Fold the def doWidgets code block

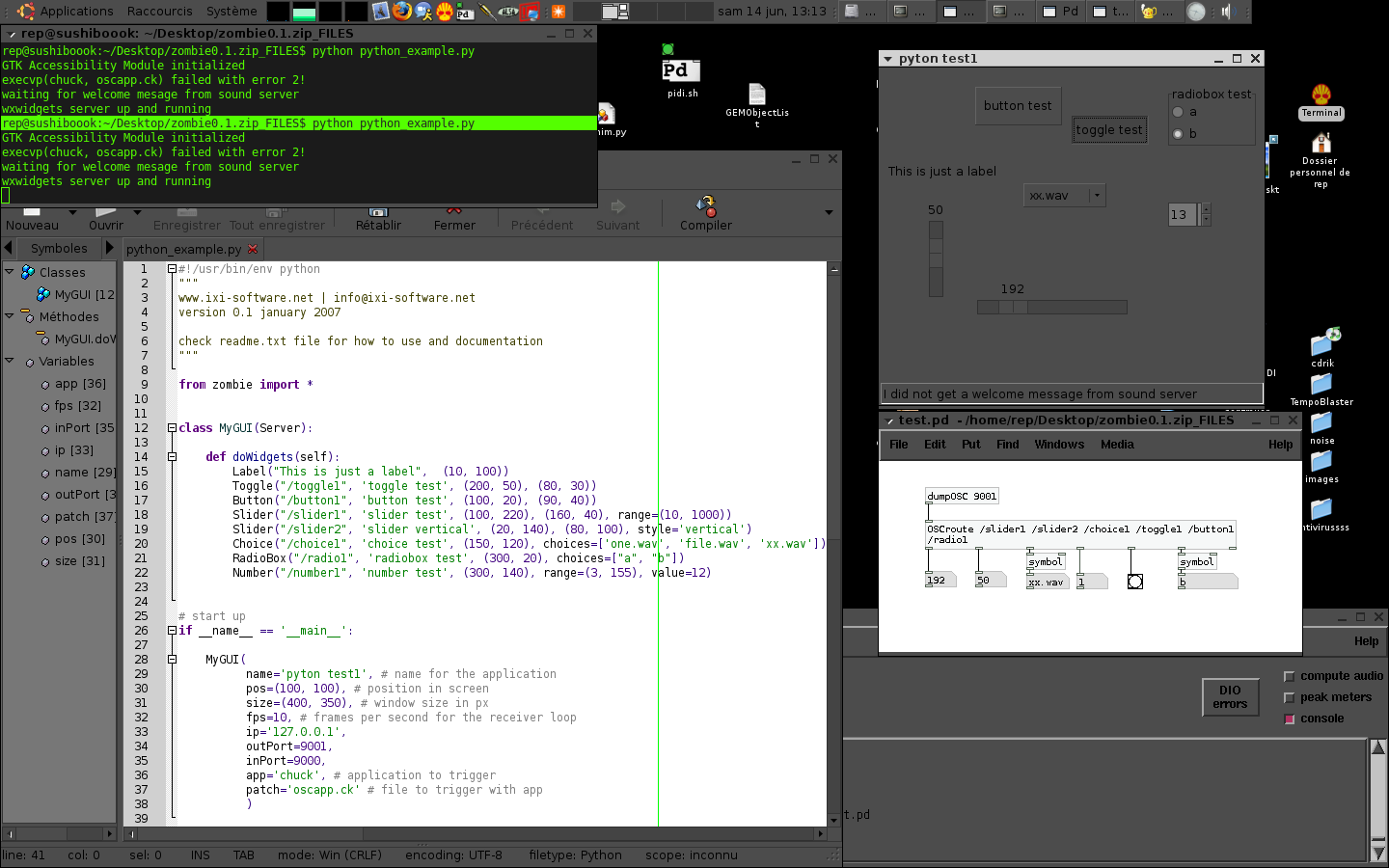point(172,456)
